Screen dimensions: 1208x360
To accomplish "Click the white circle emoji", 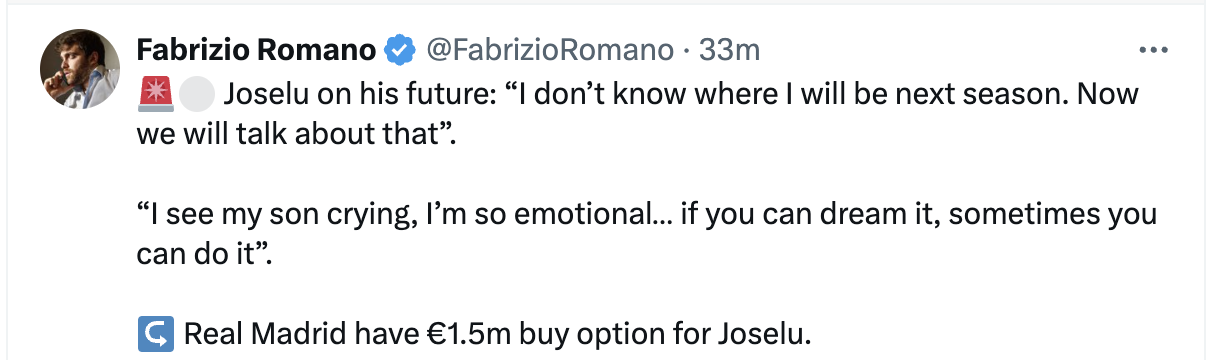I will click(x=199, y=95).
